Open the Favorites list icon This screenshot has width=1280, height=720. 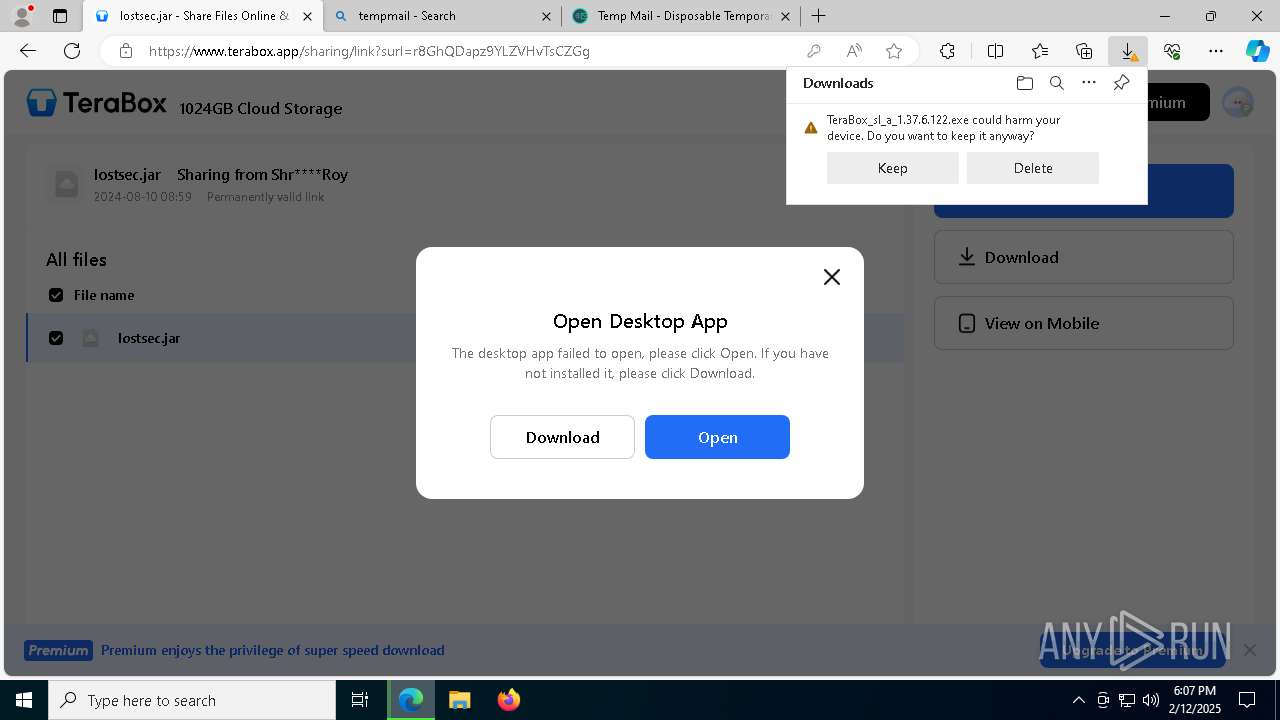pos(1040,51)
